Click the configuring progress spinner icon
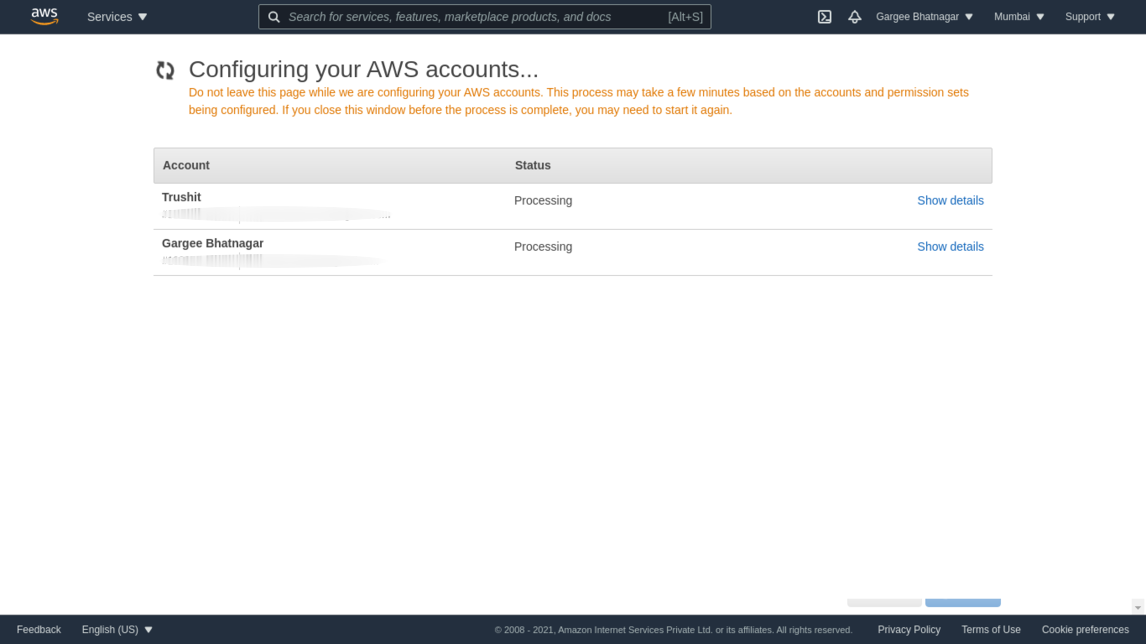This screenshot has width=1146, height=644. [165, 70]
